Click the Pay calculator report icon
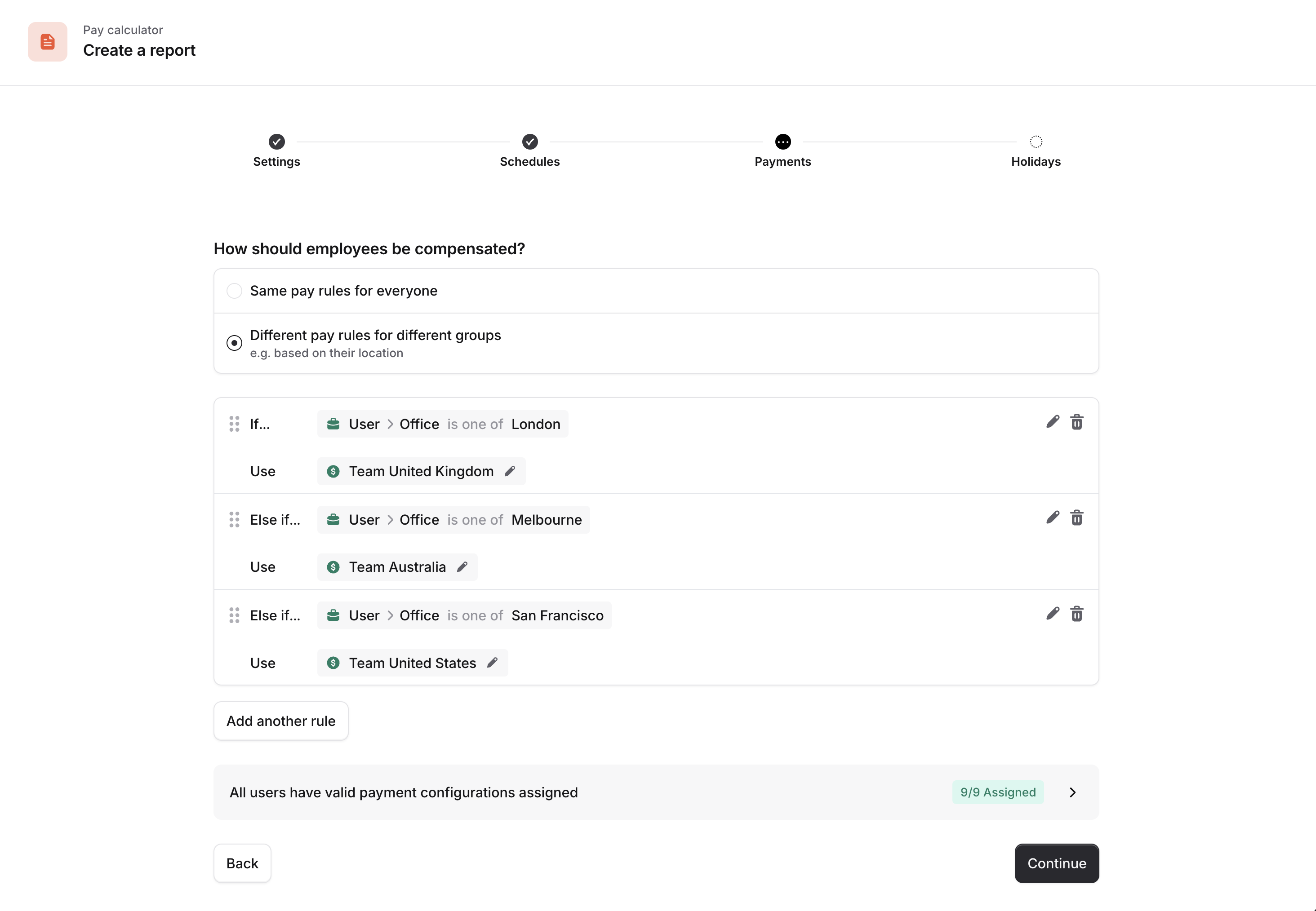Viewport: 1316px width, 911px height. point(47,42)
